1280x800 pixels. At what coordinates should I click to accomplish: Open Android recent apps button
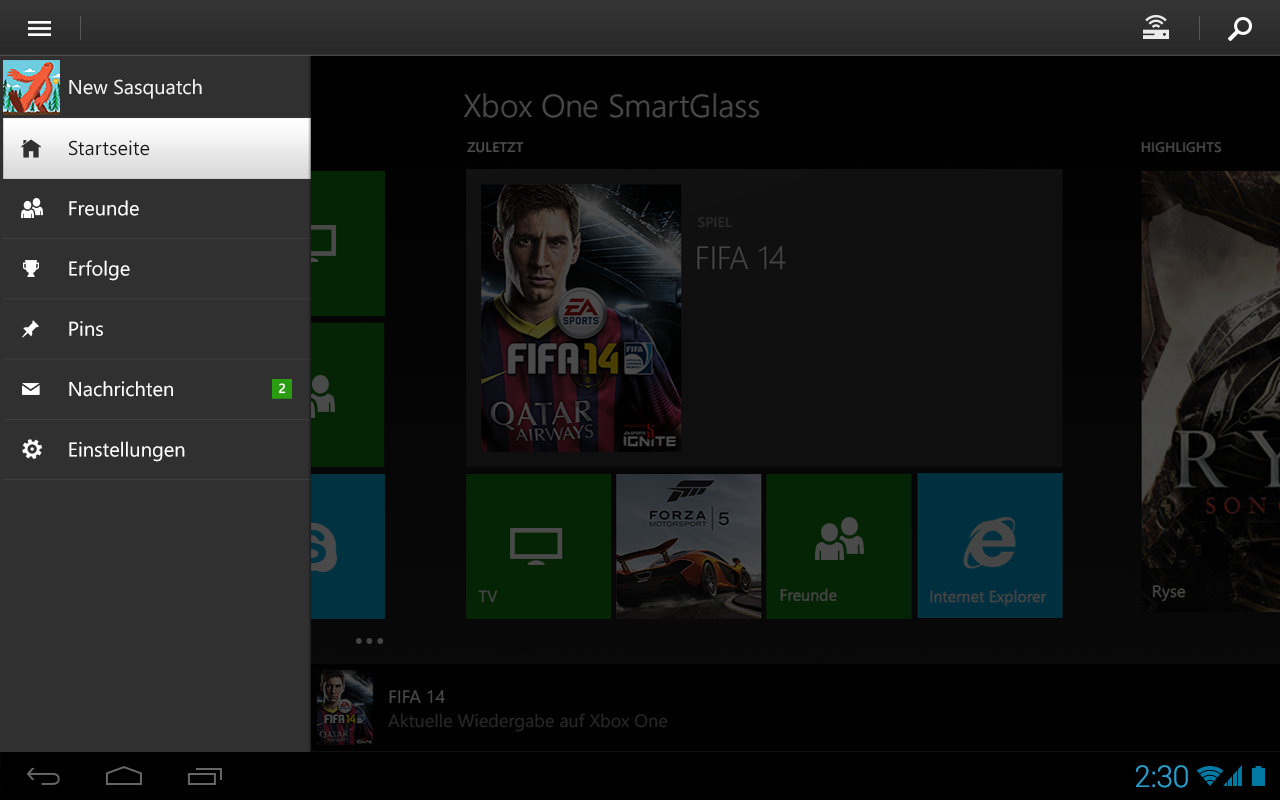pos(205,776)
